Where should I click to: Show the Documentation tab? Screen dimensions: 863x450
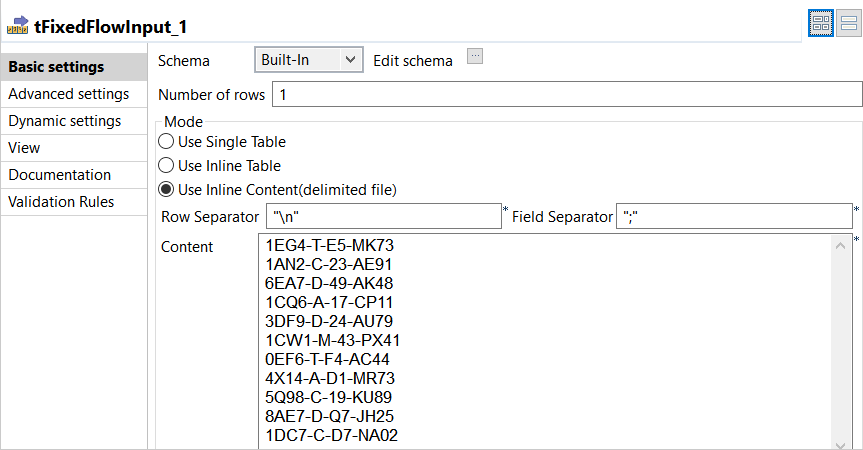59,175
